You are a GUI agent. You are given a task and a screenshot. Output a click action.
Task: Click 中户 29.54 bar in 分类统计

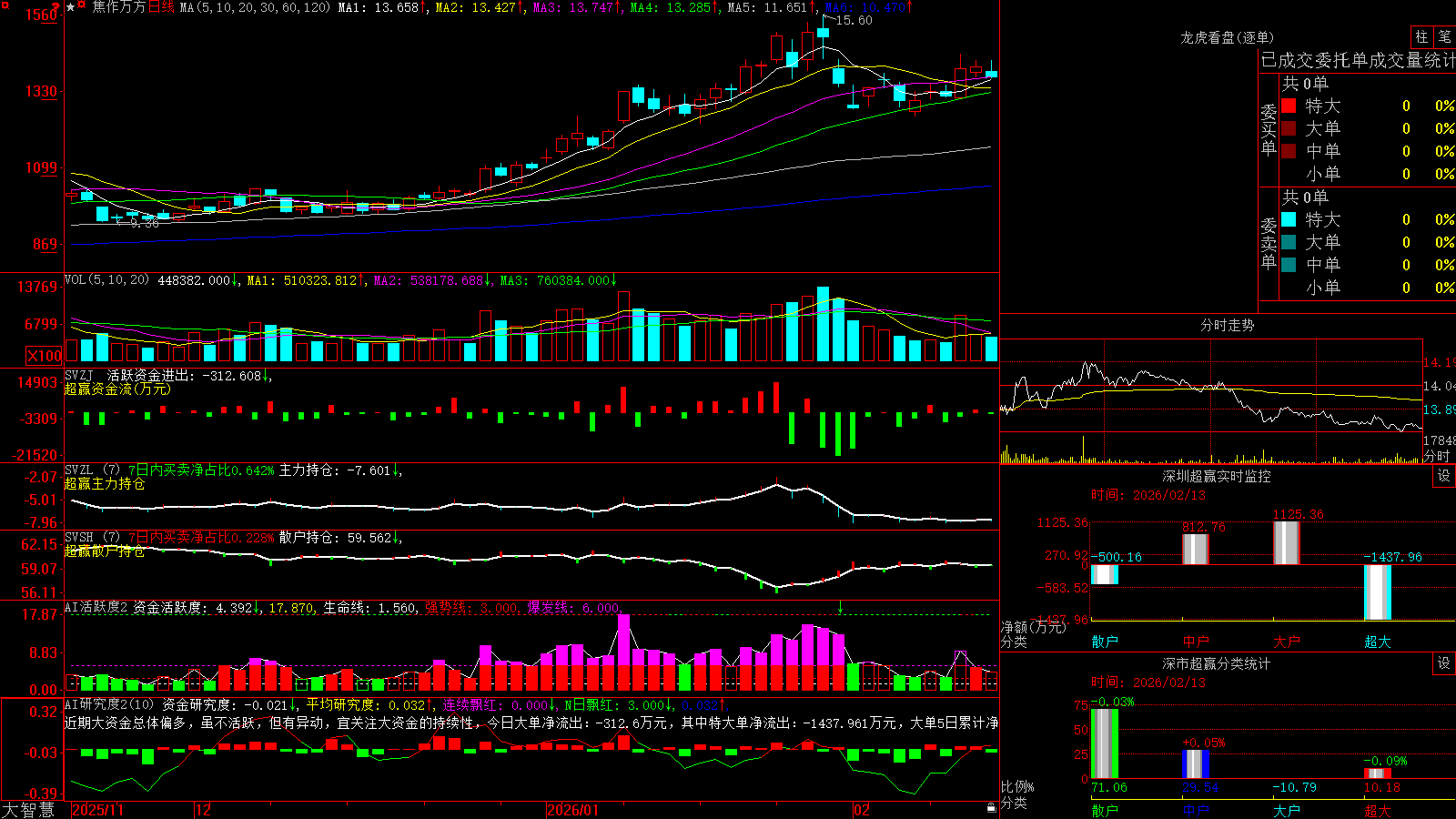point(1196,764)
